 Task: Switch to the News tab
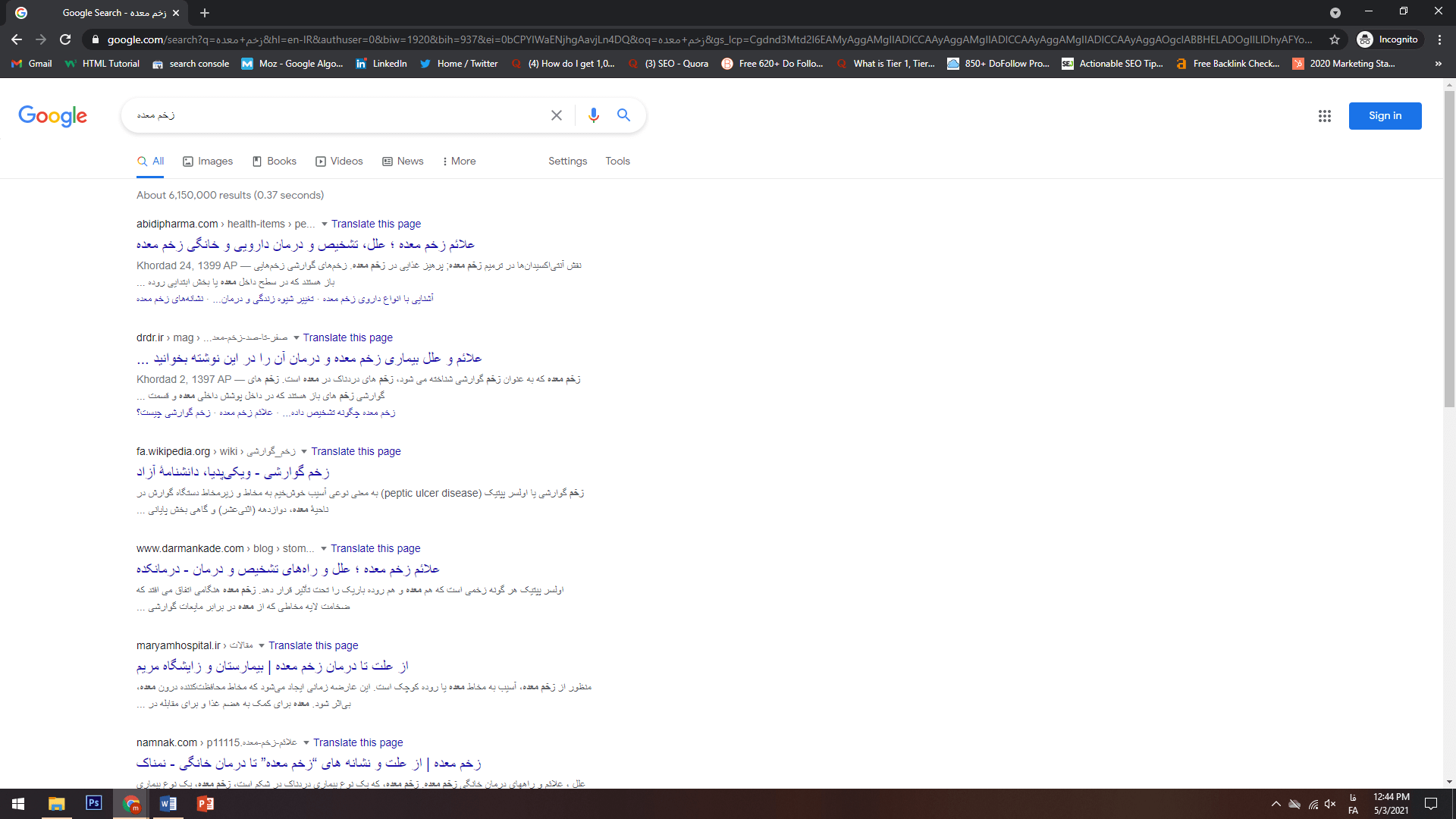click(403, 162)
